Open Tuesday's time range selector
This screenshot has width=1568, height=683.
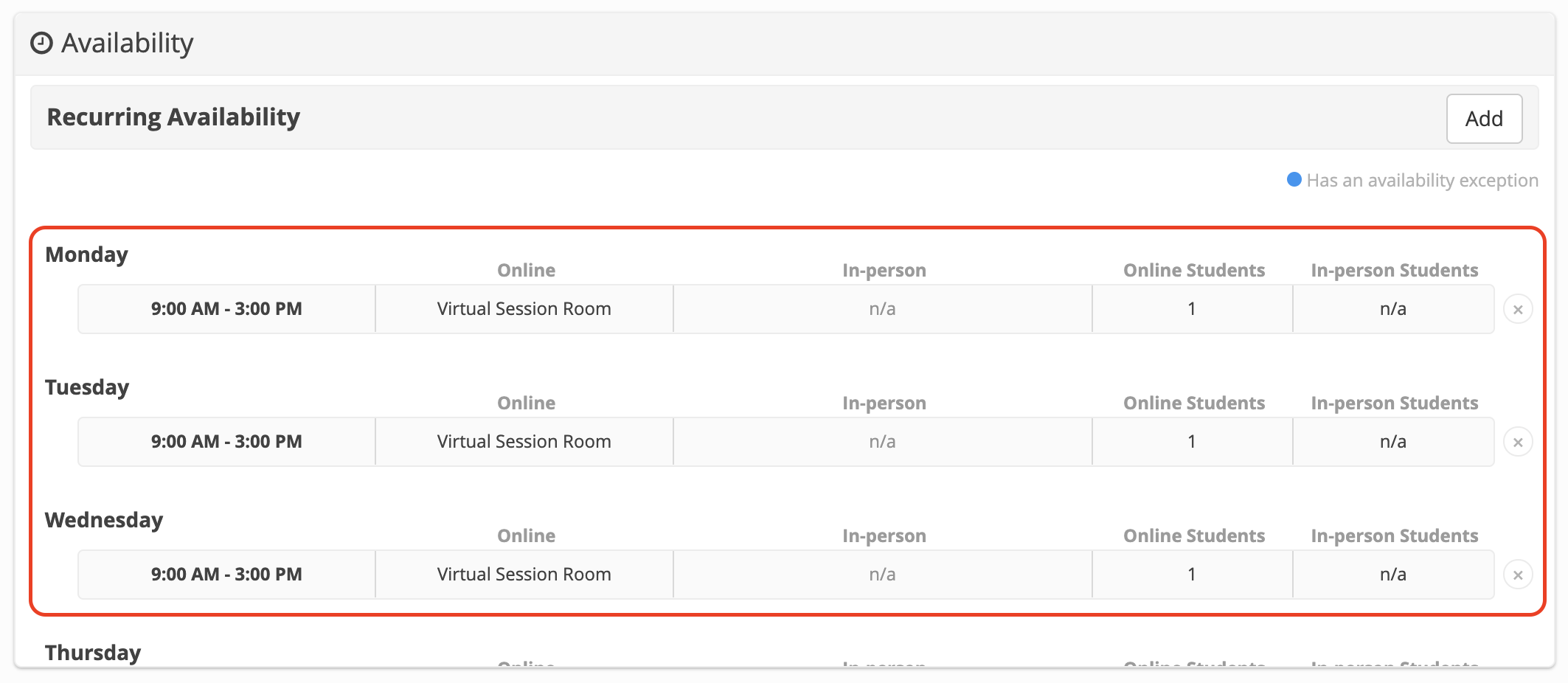[226, 441]
